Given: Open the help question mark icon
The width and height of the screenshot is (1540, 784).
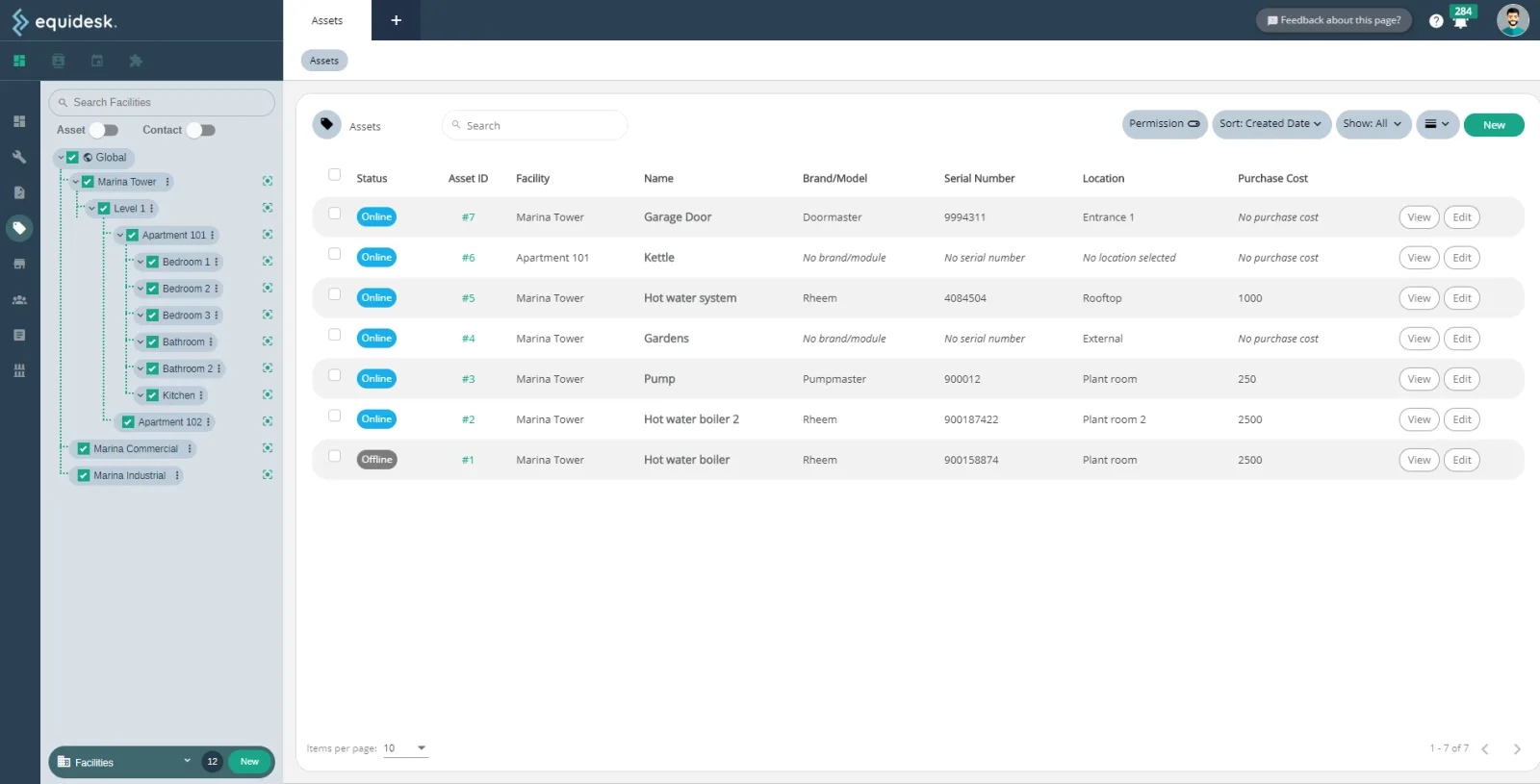Looking at the screenshot, I should tap(1436, 20).
